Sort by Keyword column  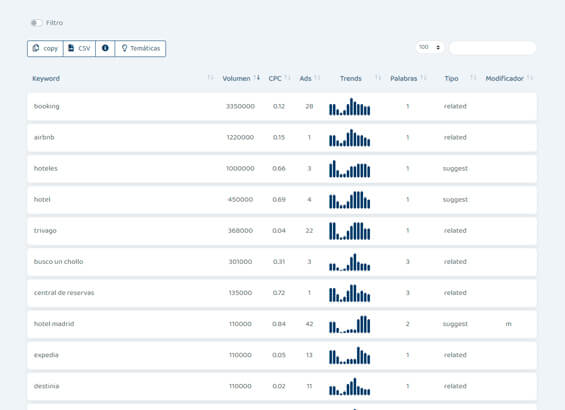pos(46,78)
